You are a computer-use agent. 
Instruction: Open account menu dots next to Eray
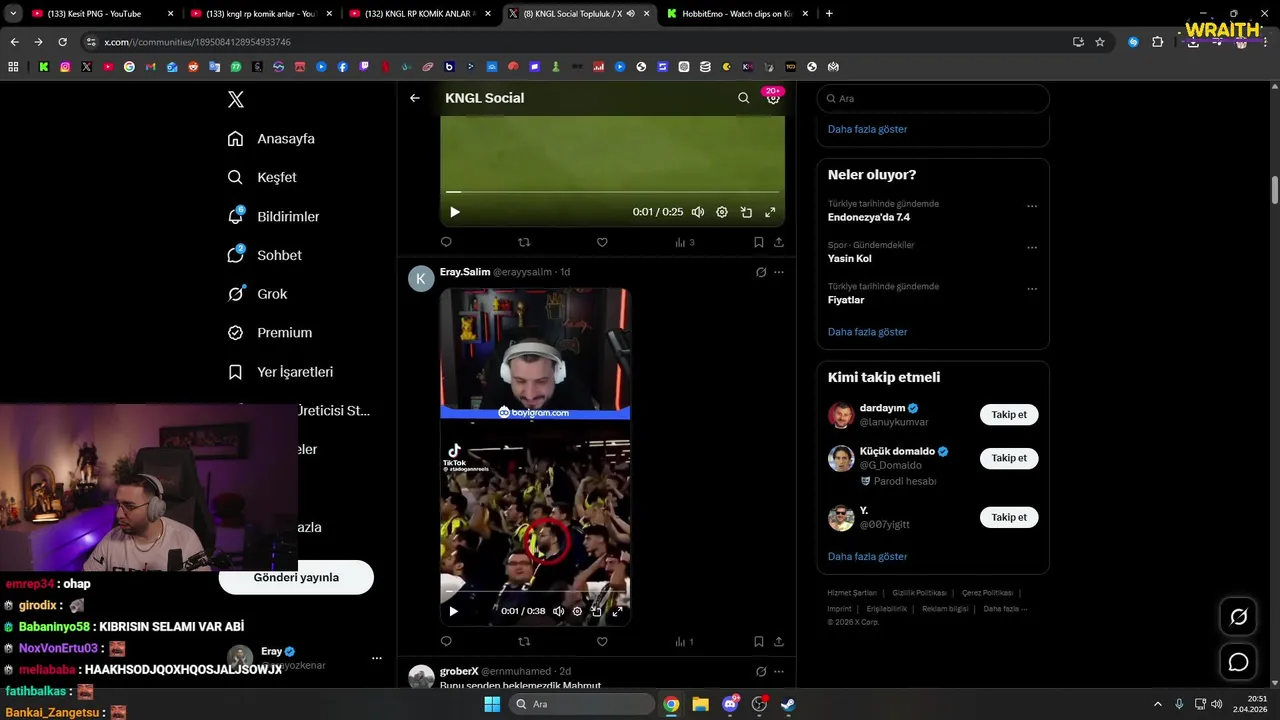click(377, 658)
